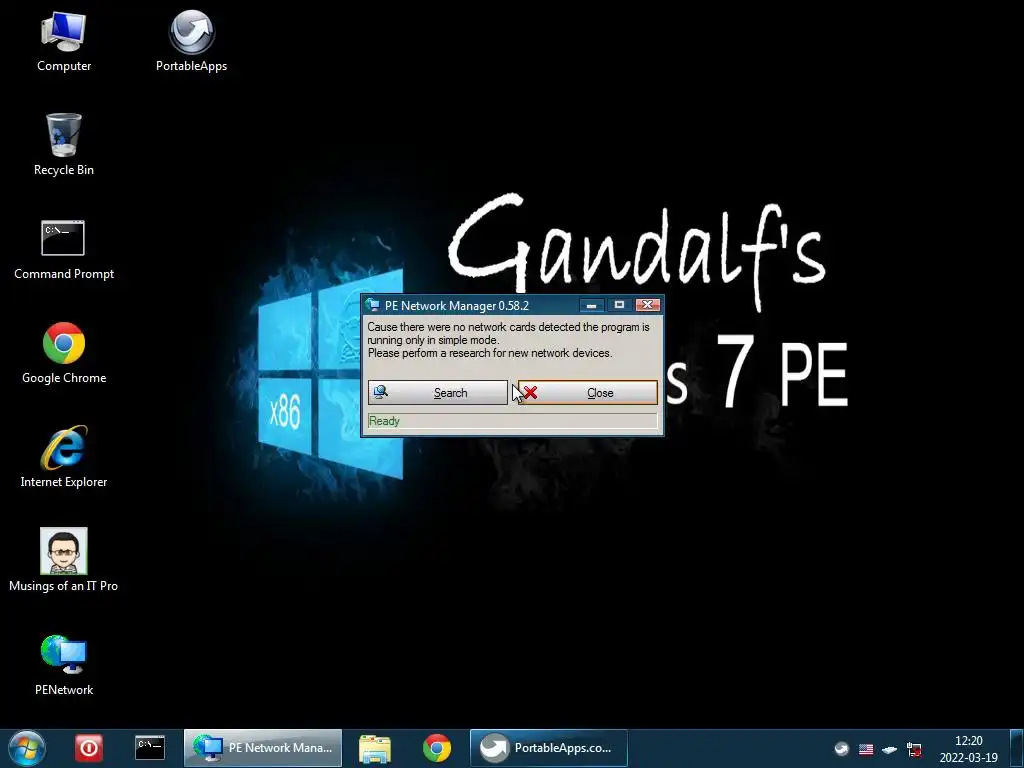This screenshot has height=768, width=1024.
Task: Click Search for new network devices
Action: tap(438, 392)
